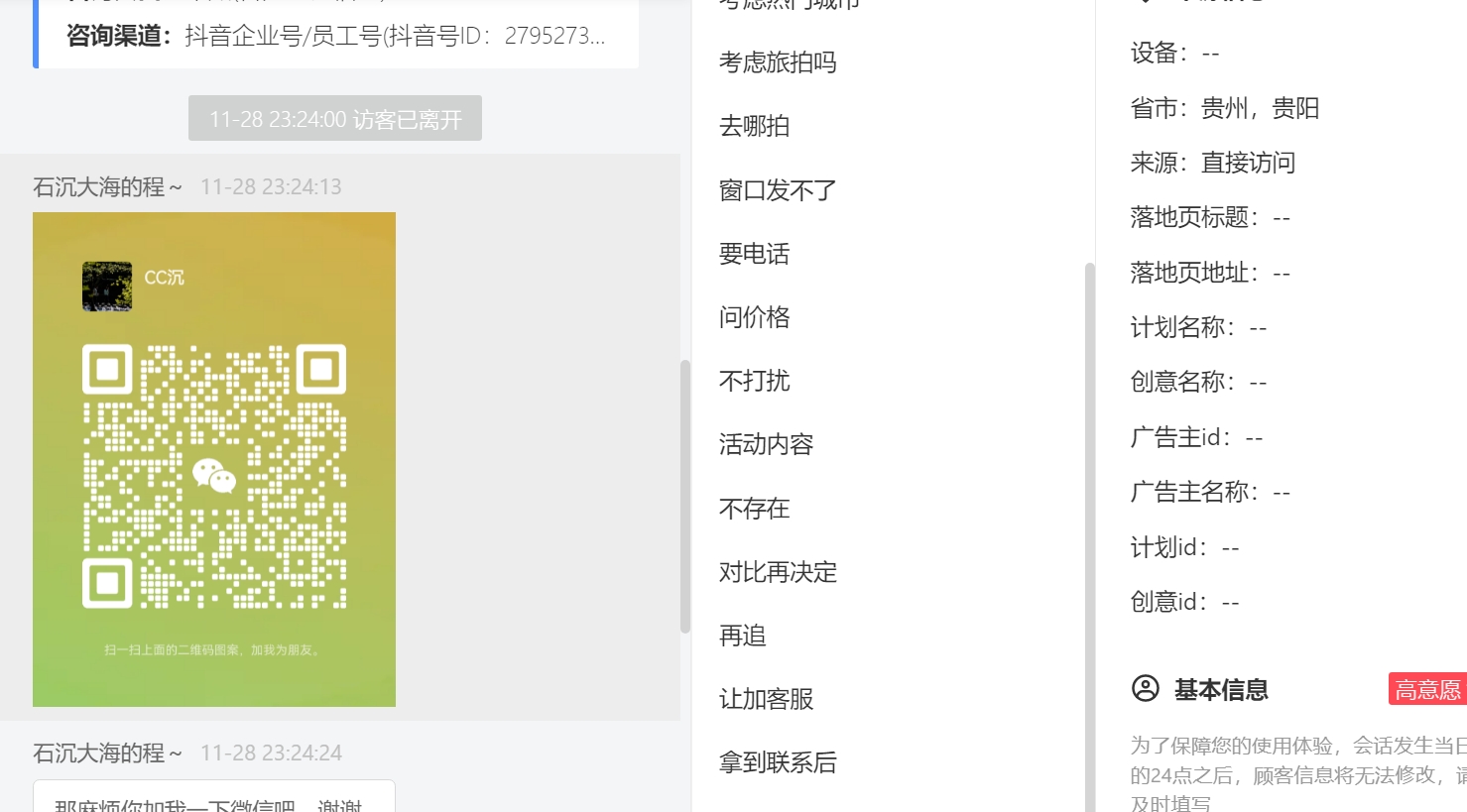
Task: Click sender name at 11-28 23:24:24
Action: 107,753
